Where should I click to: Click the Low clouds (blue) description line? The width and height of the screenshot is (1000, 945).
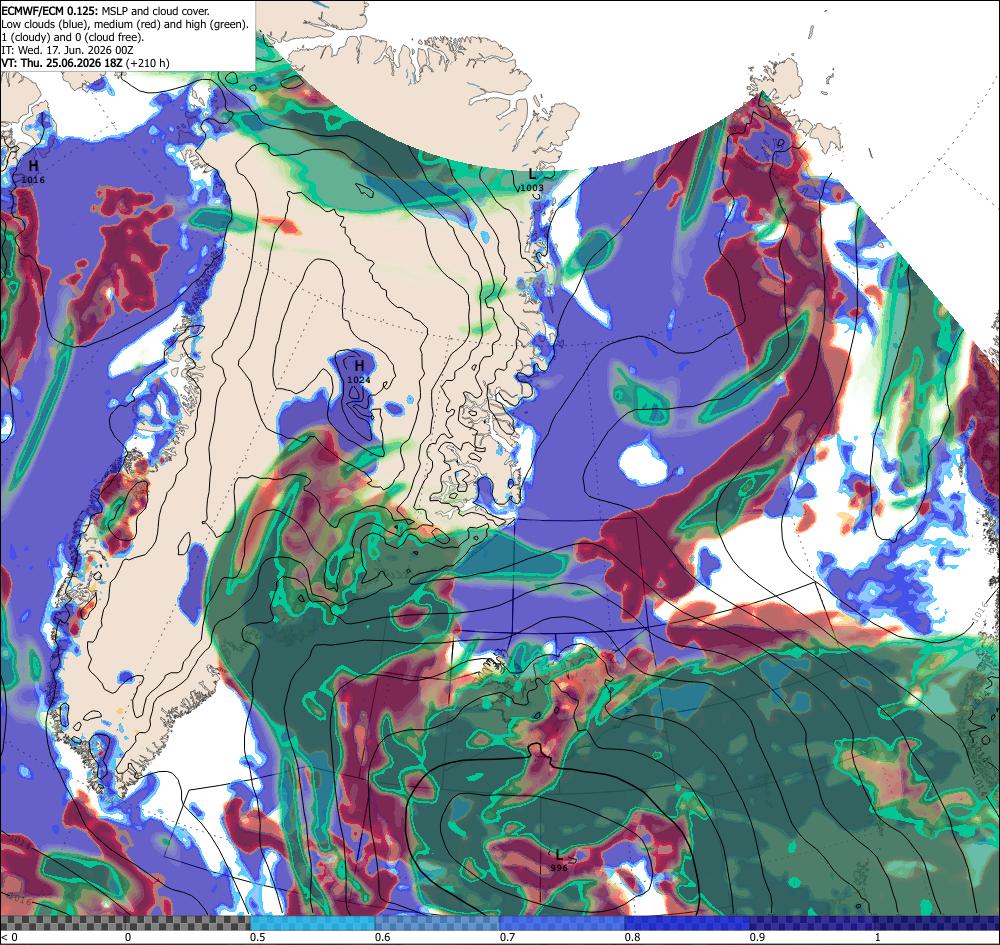(125, 24)
